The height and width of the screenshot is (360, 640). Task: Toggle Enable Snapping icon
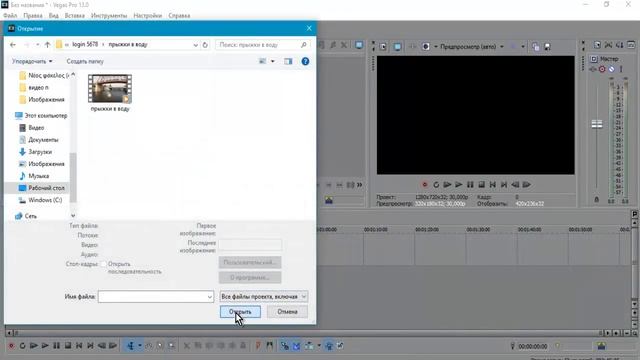click(284, 346)
